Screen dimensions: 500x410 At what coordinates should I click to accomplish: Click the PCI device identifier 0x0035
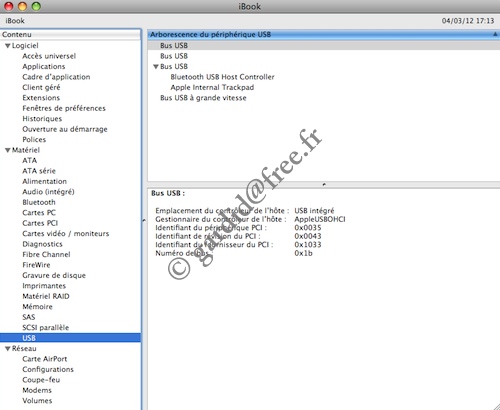308,228
